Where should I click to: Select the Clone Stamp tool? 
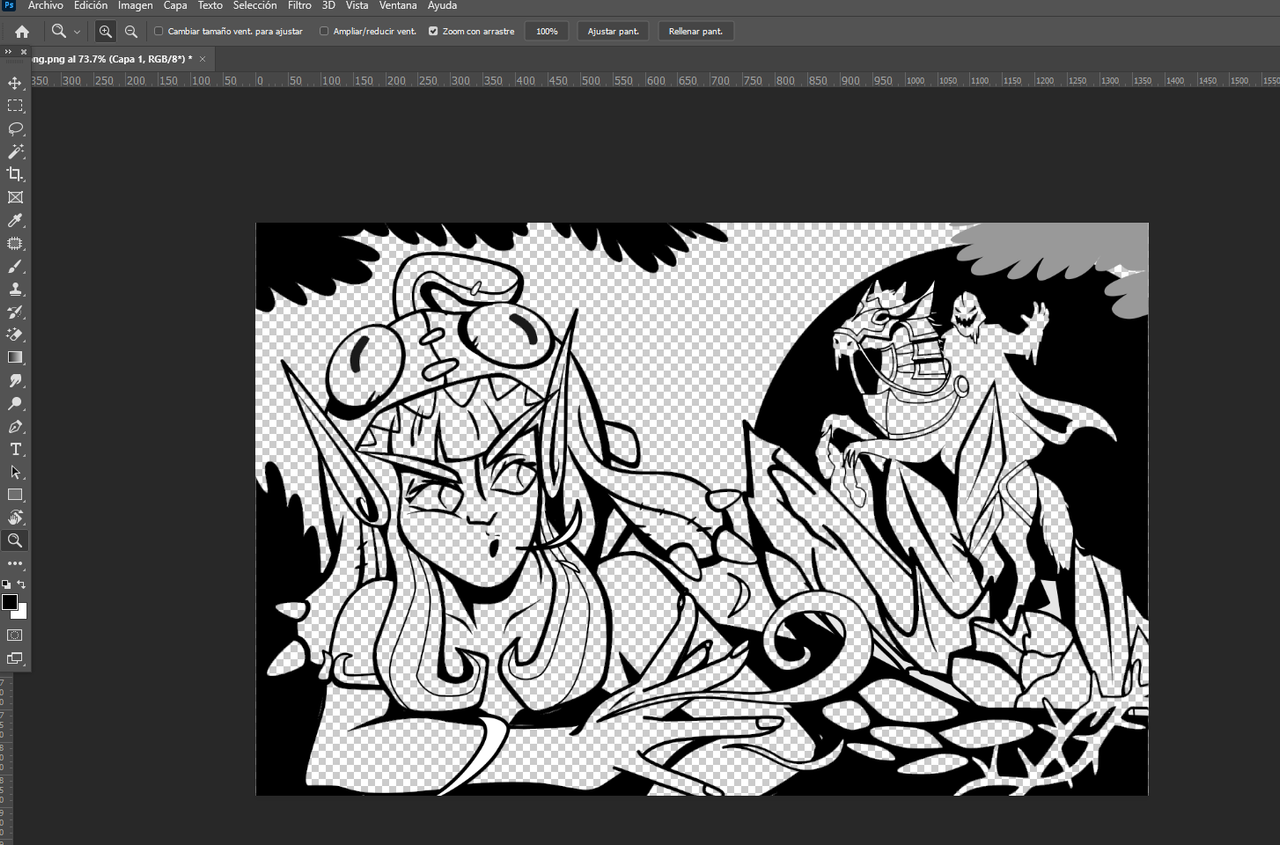click(x=15, y=290)
